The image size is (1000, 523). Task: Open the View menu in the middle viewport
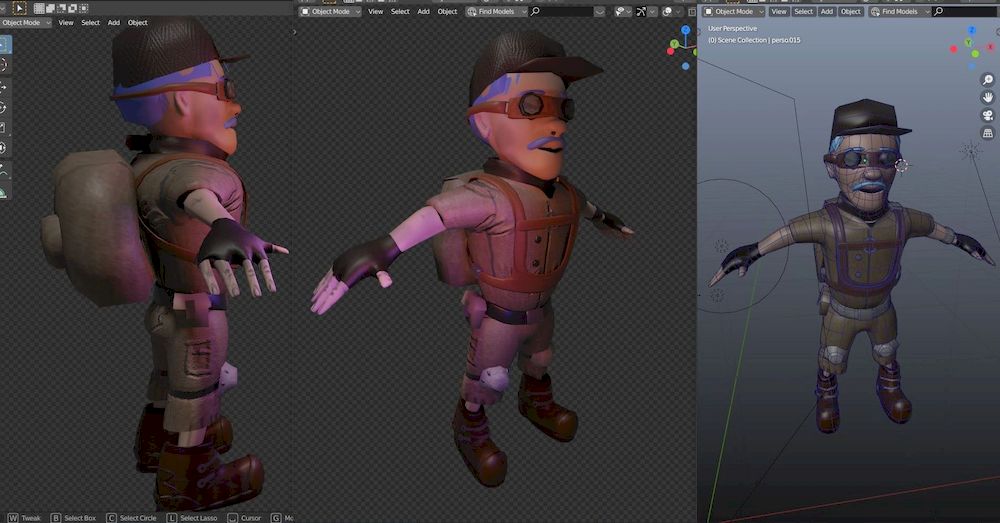pyautogui.click(x=376, y=11)
